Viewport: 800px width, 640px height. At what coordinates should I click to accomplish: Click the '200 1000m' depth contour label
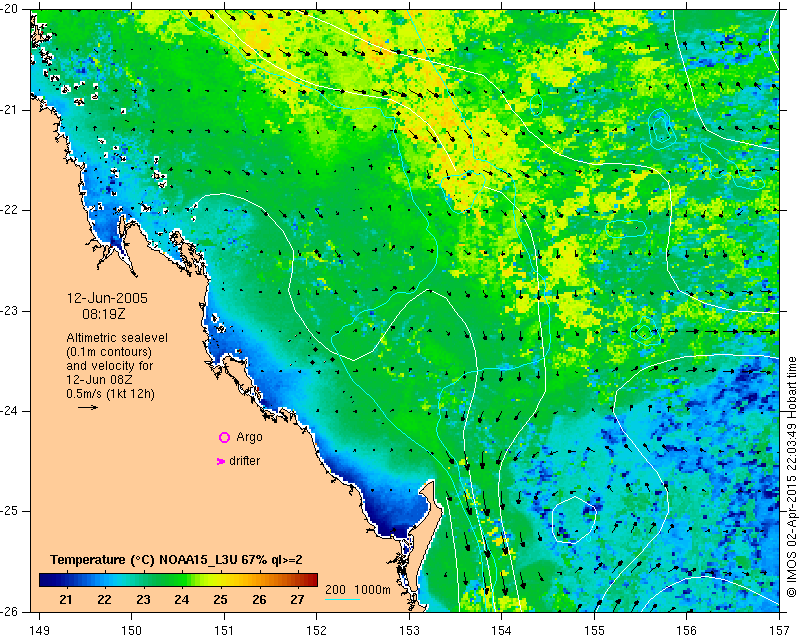(x=358, y=590)
